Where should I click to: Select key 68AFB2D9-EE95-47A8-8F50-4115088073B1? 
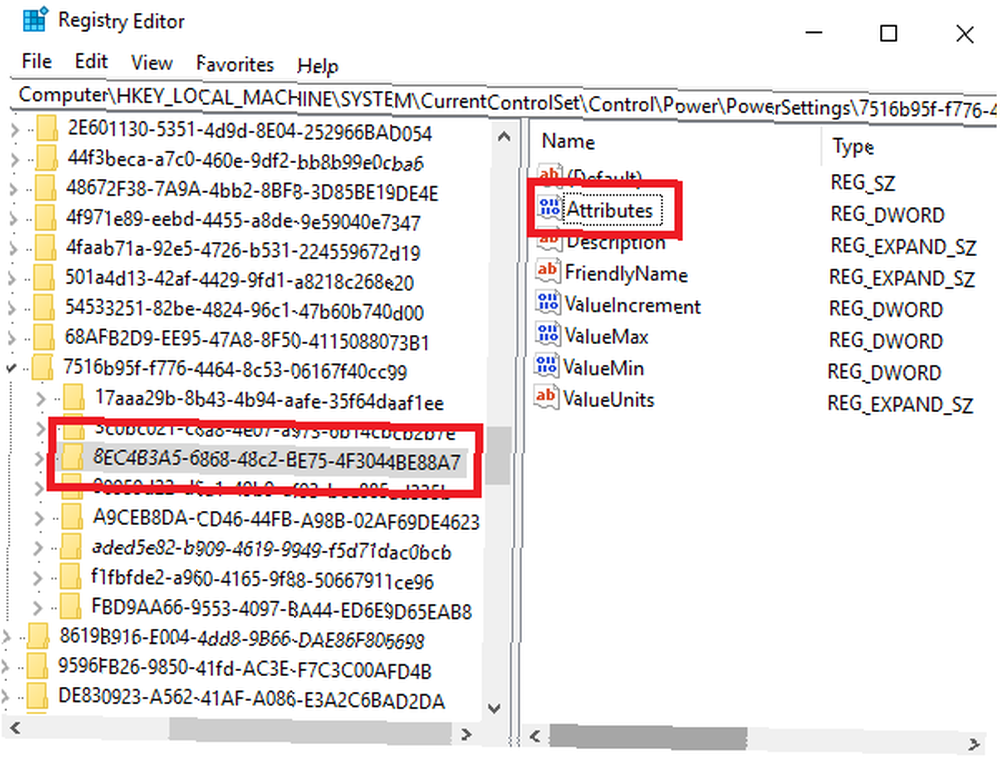pos(247,340)
